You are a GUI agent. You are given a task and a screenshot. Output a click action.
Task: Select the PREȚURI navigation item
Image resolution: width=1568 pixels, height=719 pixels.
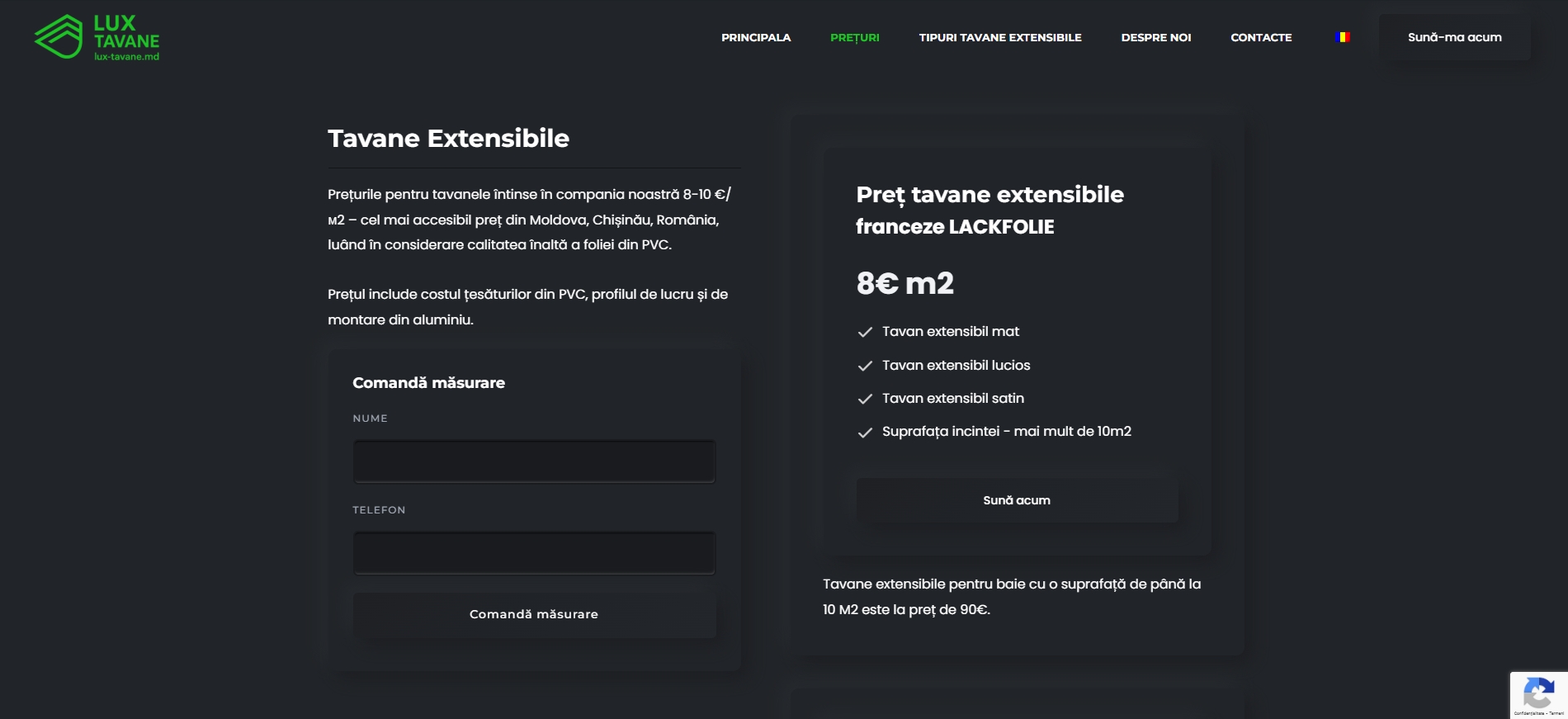(x=854, y=37)
